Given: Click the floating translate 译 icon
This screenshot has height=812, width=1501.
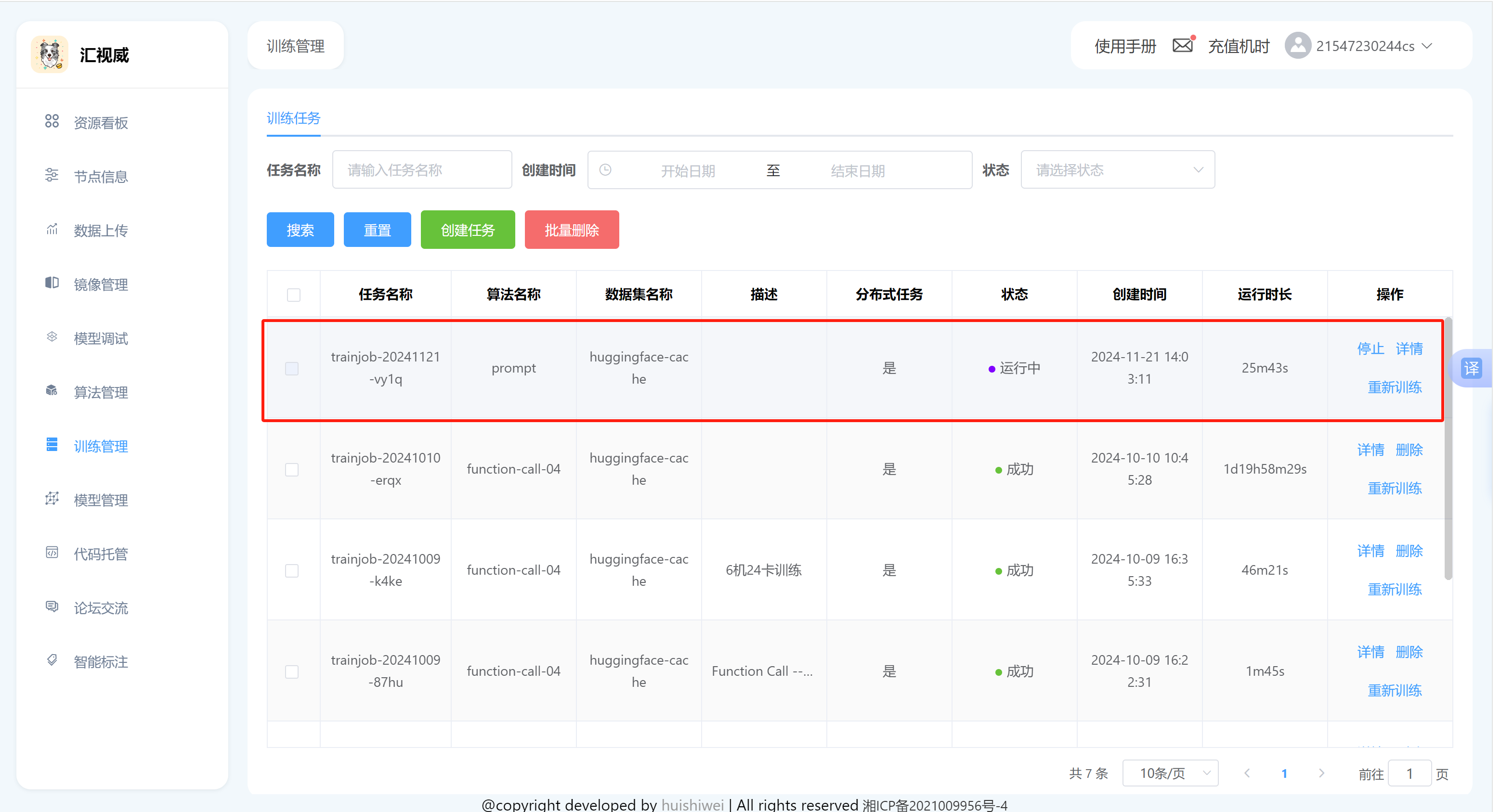Looking at the screenshot, I should pyautogui.click(x=1472, y=369).
